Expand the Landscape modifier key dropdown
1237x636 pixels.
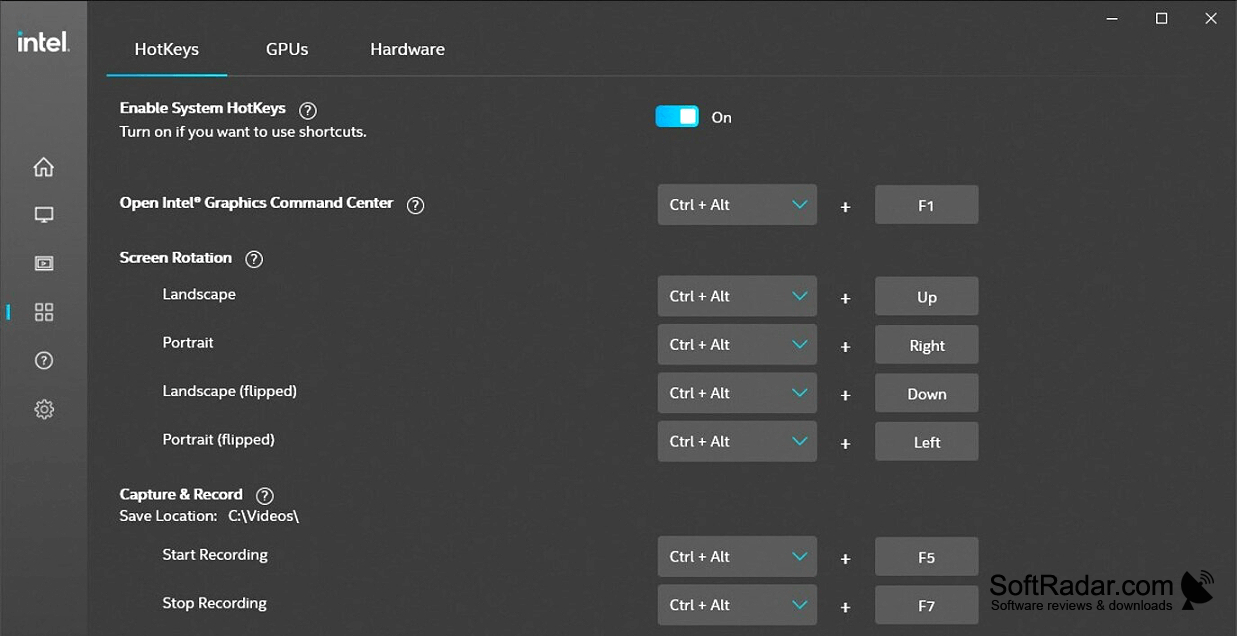point(737,297)
